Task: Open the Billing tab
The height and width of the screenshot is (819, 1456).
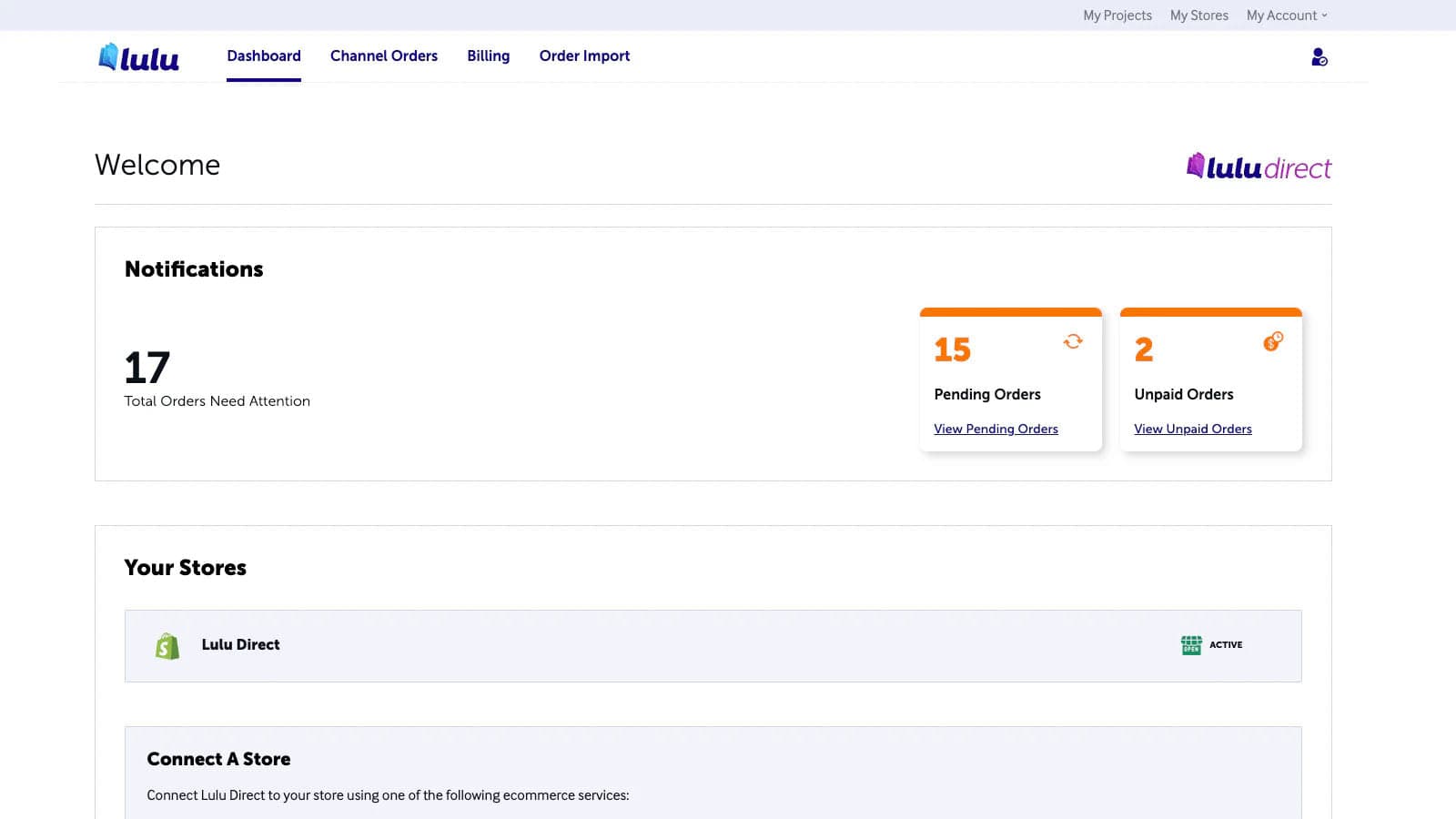Action: tap(489, 56)
